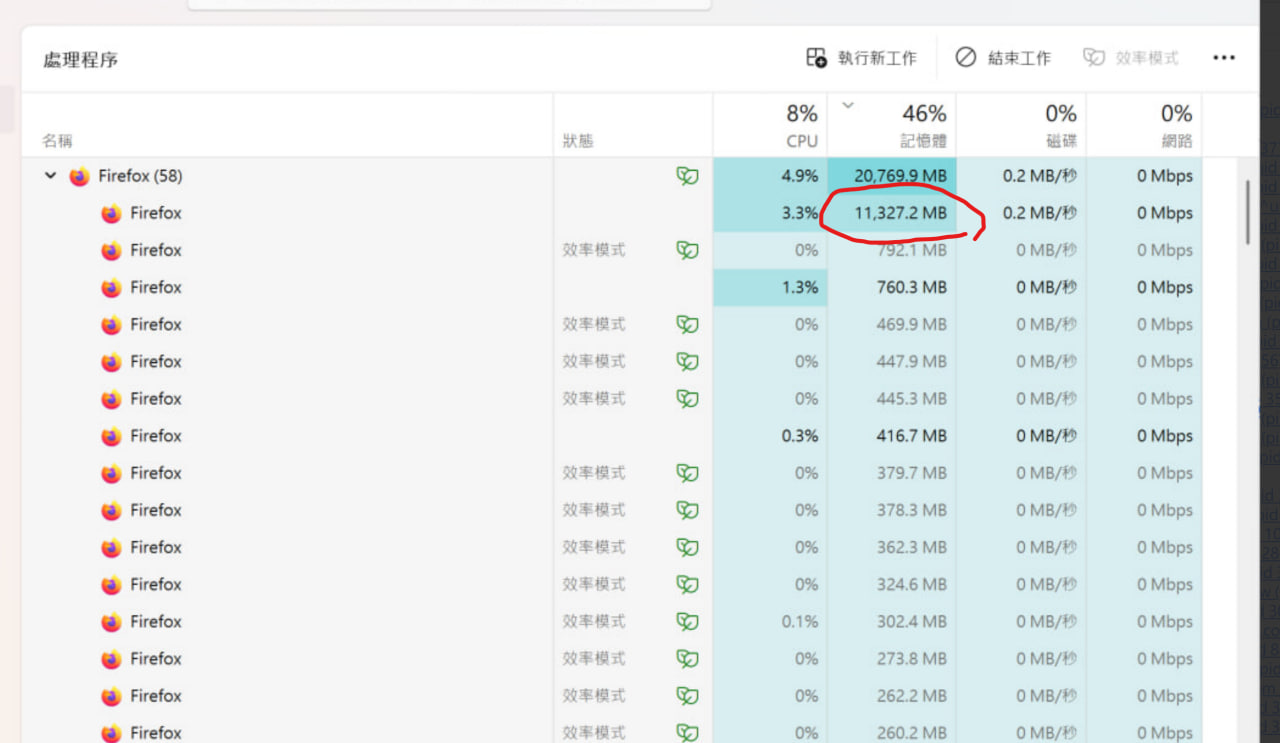Click Firefox icon of the 447.9 MB process

click(111, 362)
